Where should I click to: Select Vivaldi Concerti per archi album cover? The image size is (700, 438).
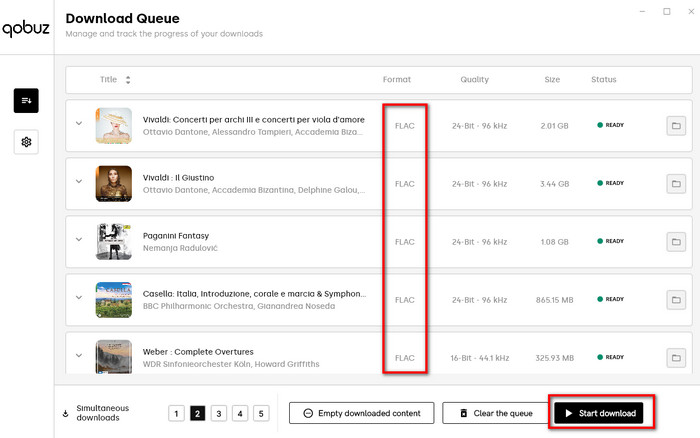tap(114, 126)
